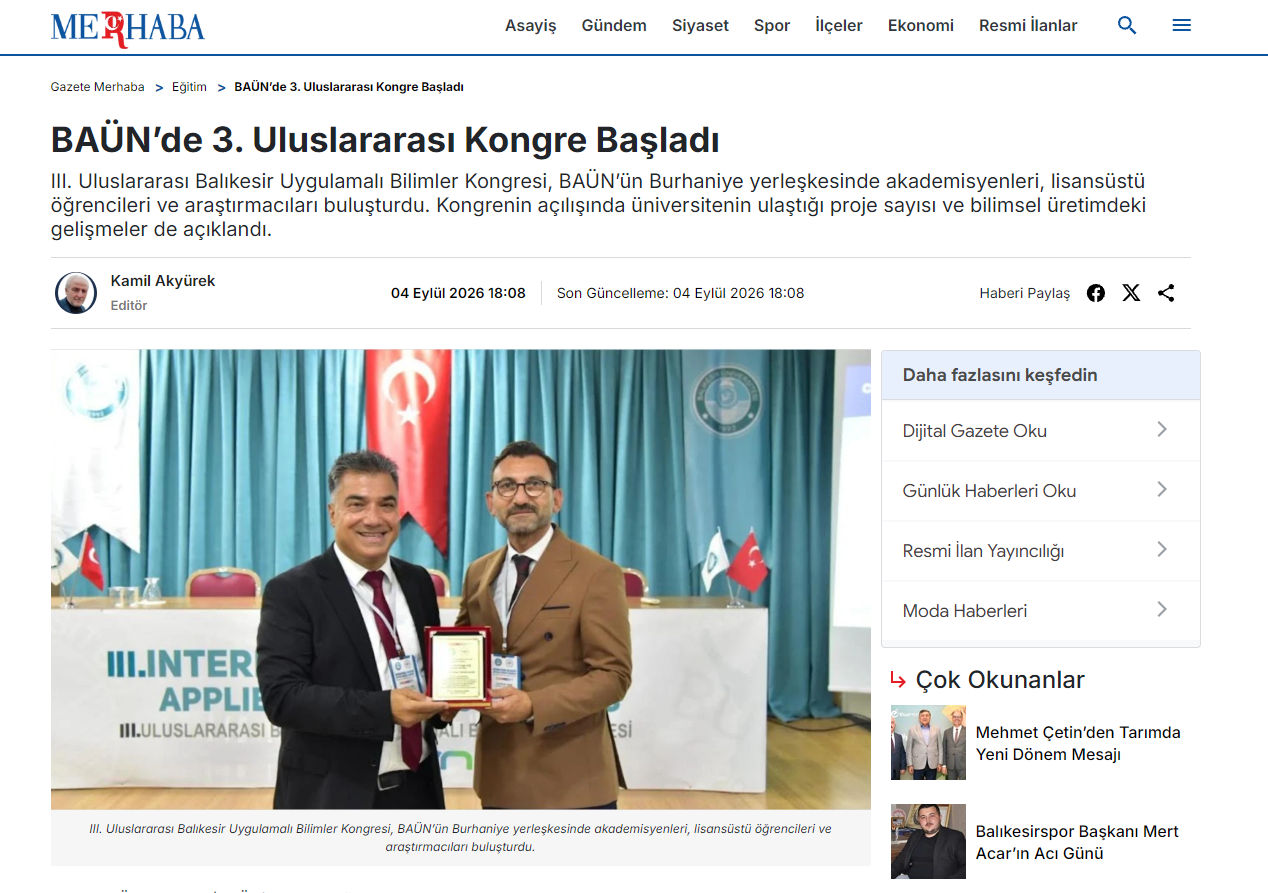Screen dimensions: 1268x893
Task: Expand the Resmi İlan Yayıncılığı chevron
Action: tap(1162, 549)
